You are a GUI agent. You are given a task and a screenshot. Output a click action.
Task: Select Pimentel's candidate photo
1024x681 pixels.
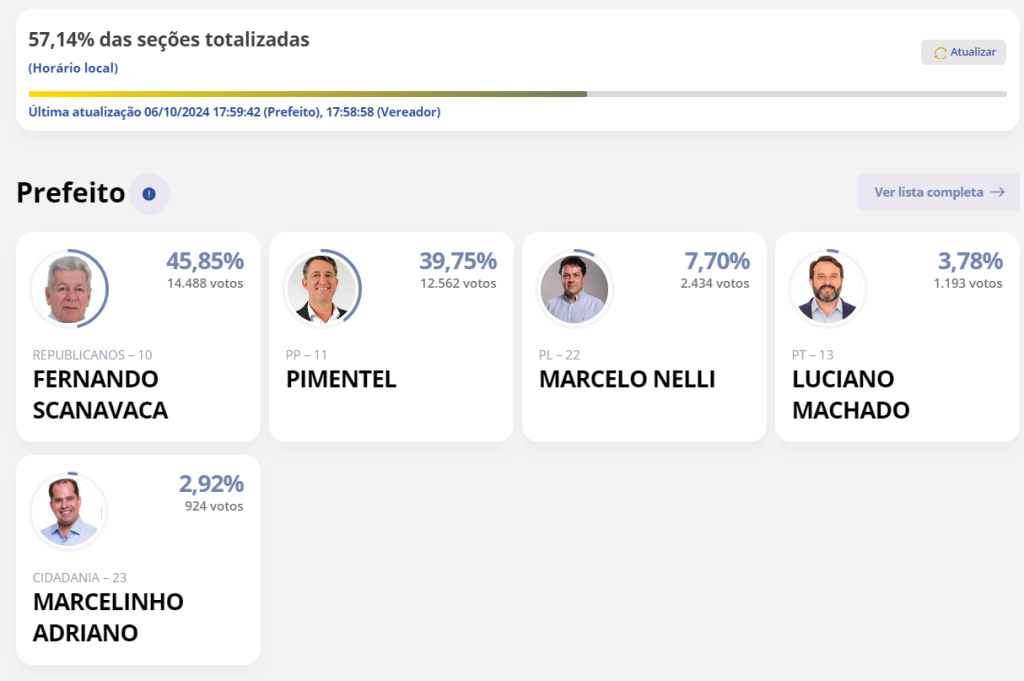(323, 288)
